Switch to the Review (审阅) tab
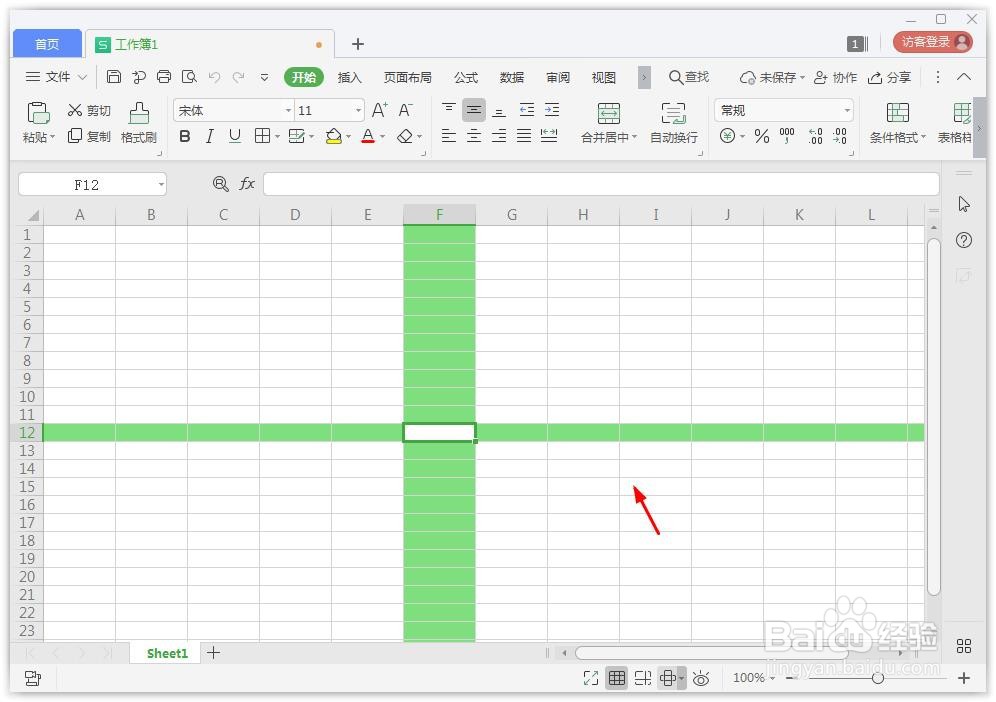 pyautogui.click(x=558, y=78)
